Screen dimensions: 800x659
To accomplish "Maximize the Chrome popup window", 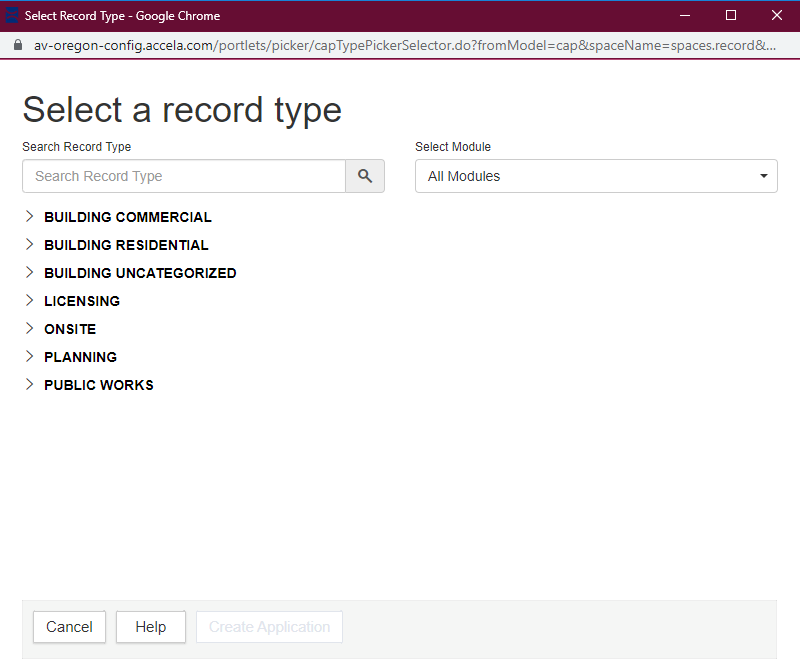I will point(731,16).
